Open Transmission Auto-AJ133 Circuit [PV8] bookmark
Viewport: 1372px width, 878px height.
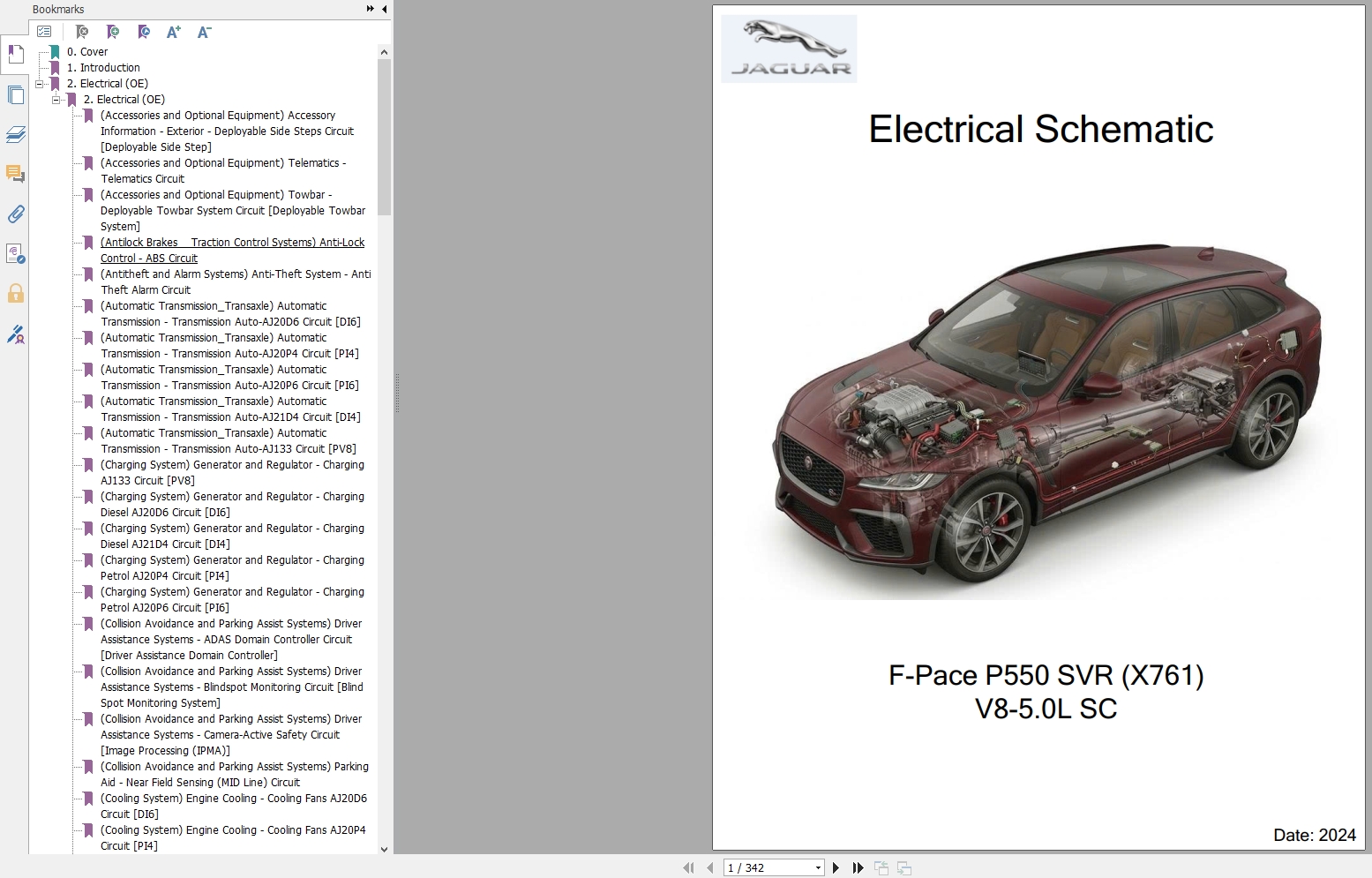pyautogui.click(x=229, y=441)
